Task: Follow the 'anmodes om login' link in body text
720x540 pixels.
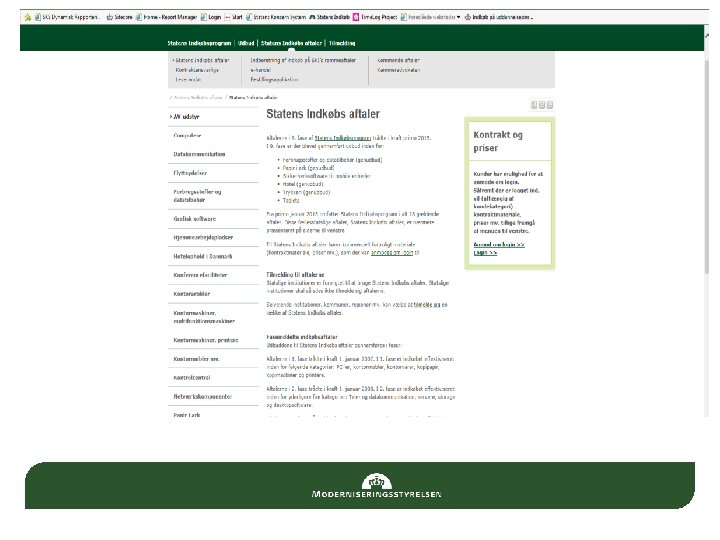Action: point(392,253)
